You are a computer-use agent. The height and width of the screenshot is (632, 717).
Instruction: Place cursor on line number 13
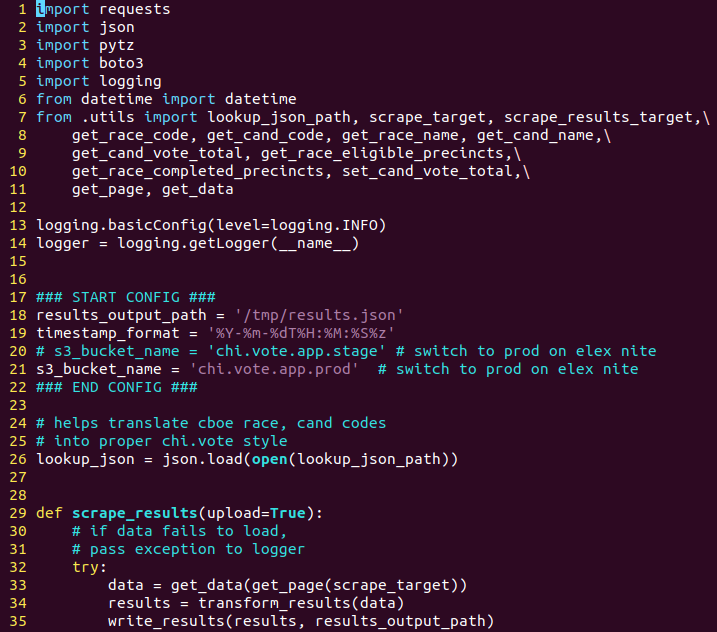(18, 225)
